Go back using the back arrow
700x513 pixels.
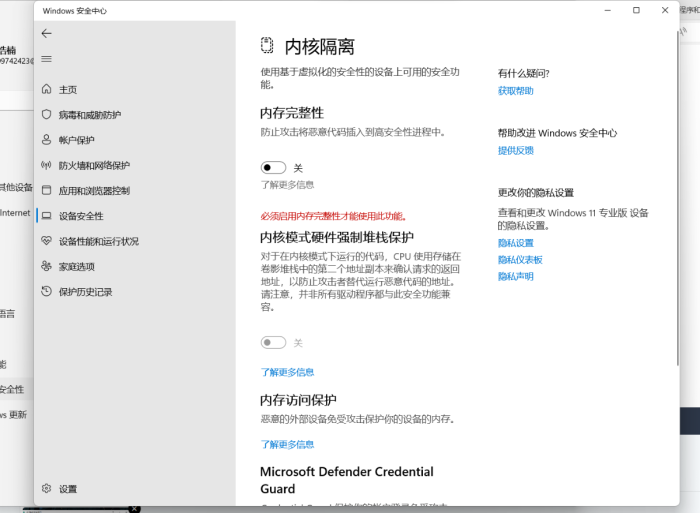[x=46, y=33]
